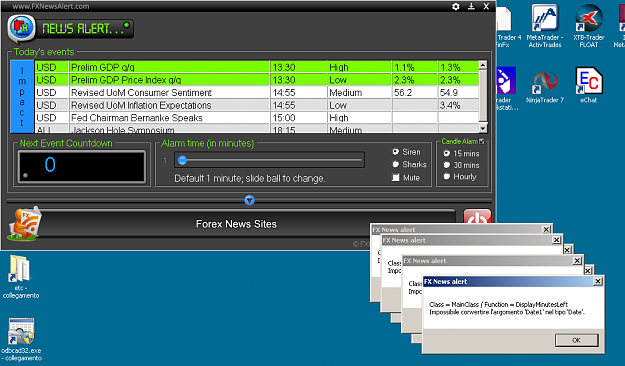Click the green status light beside News Alert

(127, 25)
